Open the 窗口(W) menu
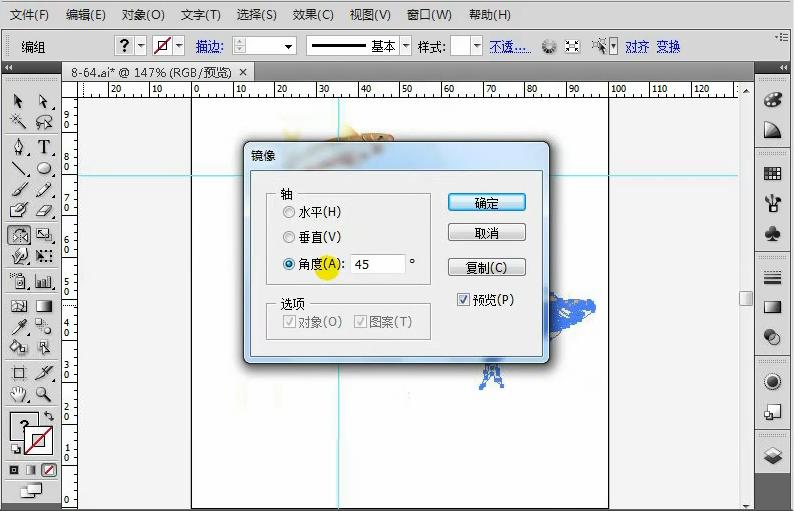The image size is (794, 511). click(x=429, y=15)
